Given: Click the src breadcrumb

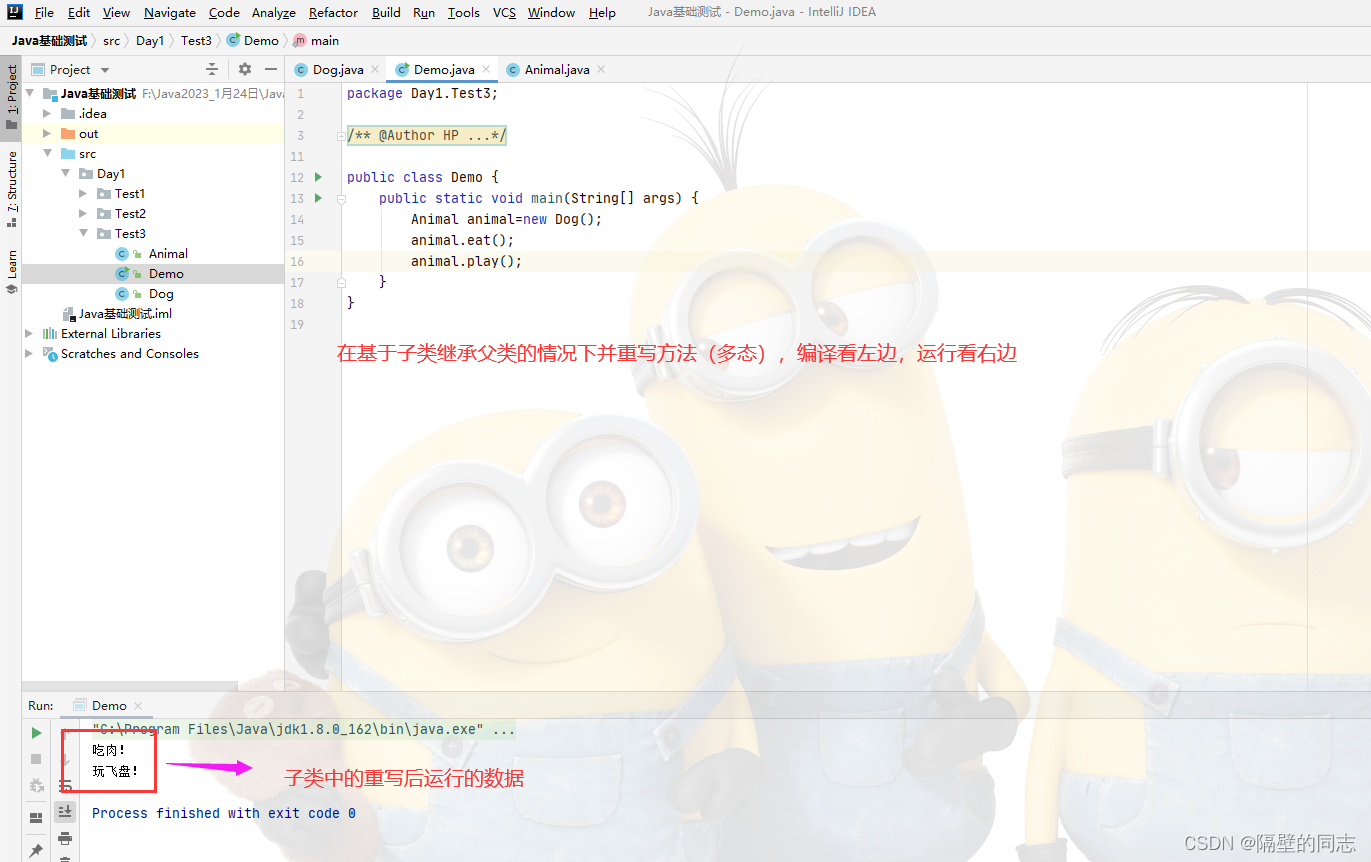Looking at the screenshot, I should pyautogui.click(x=111, y=41).
